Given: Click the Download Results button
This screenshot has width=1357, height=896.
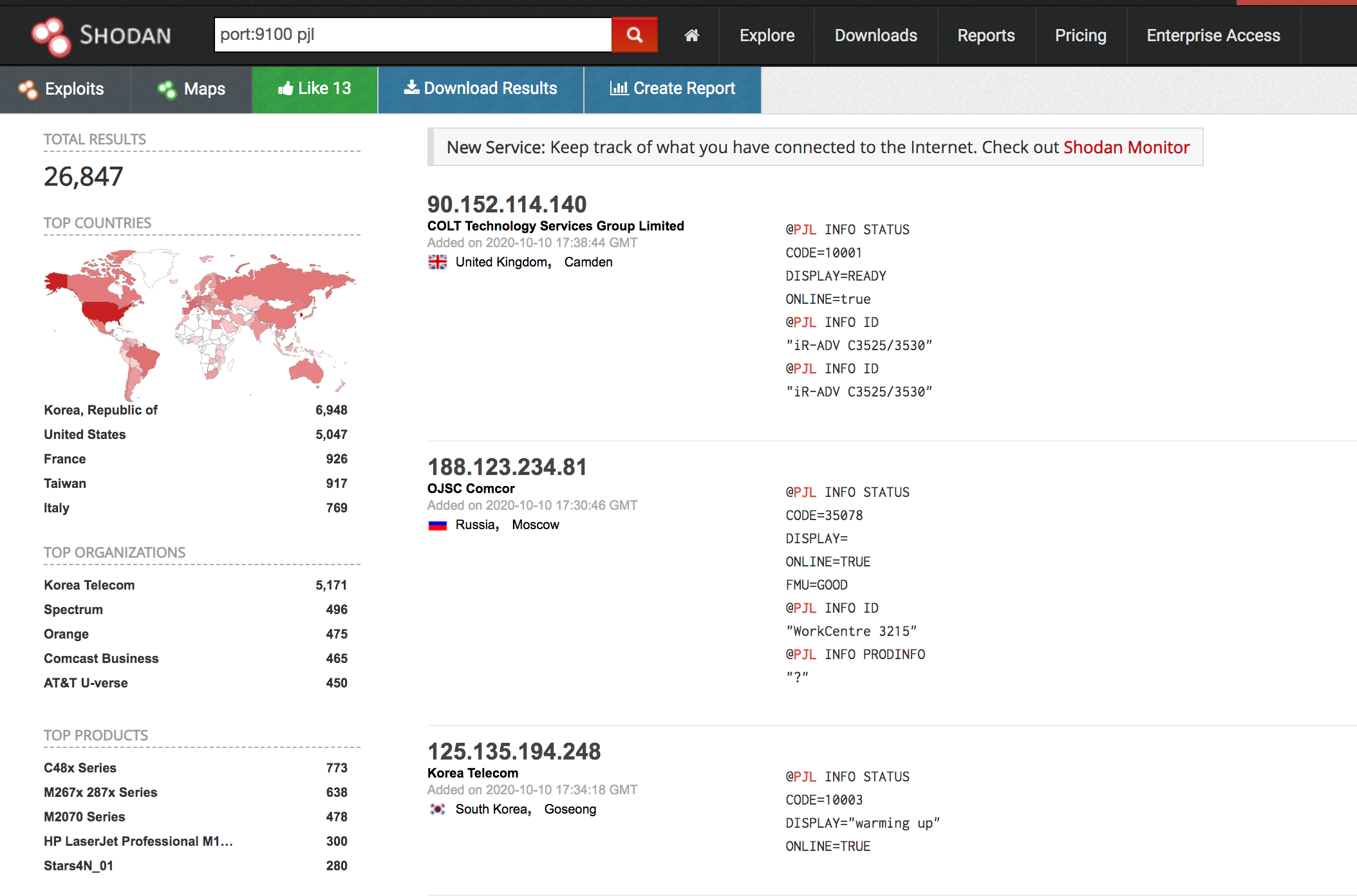Looking at the screenshot, I should click(480, 89).
